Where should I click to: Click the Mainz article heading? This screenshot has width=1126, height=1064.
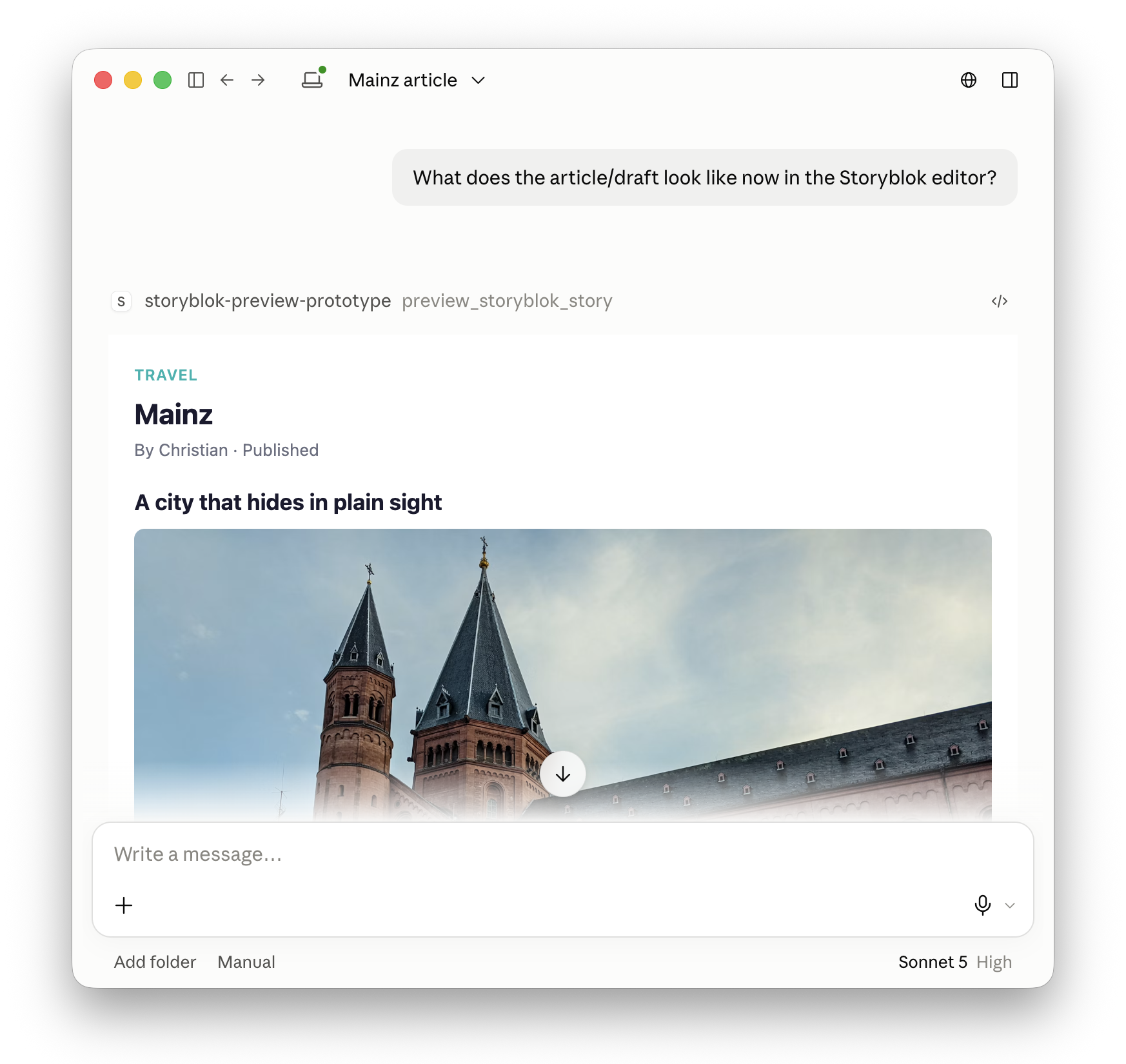tap(173, 414)
